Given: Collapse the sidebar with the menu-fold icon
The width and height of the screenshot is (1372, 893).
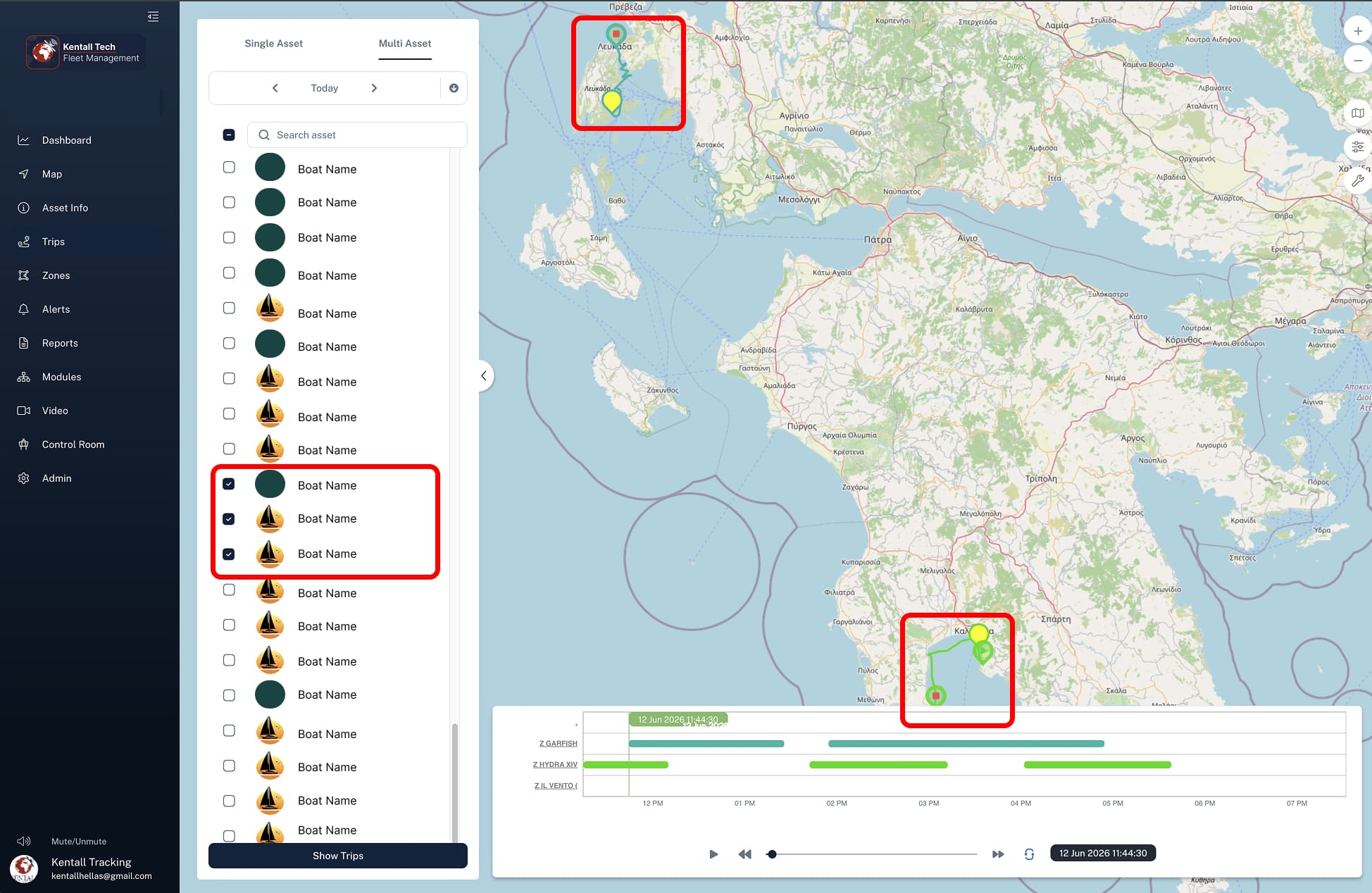Looking at the screenshot, I should point(153,17).
